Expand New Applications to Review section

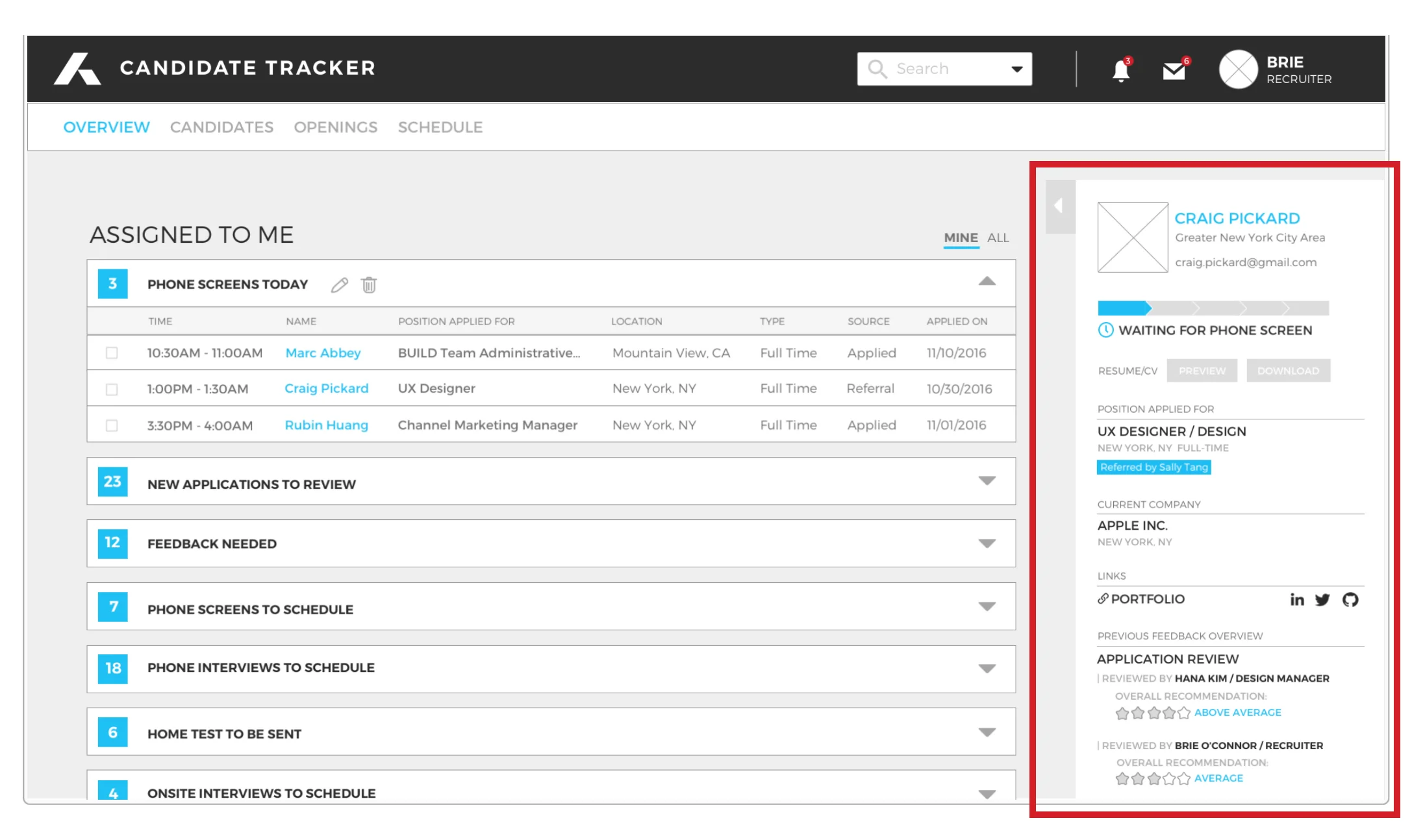(x=987, y=481)
